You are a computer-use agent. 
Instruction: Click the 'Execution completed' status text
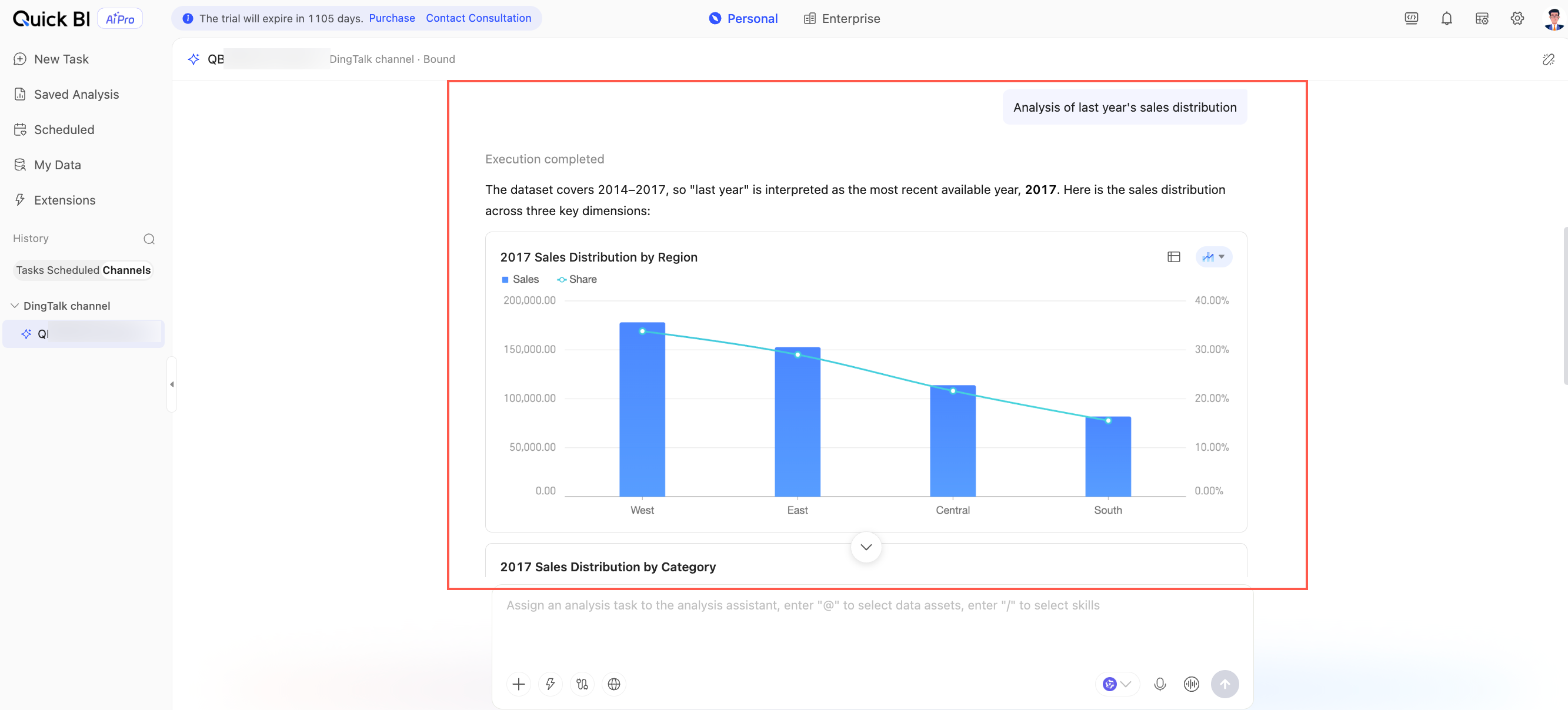(x=544, y=159)
